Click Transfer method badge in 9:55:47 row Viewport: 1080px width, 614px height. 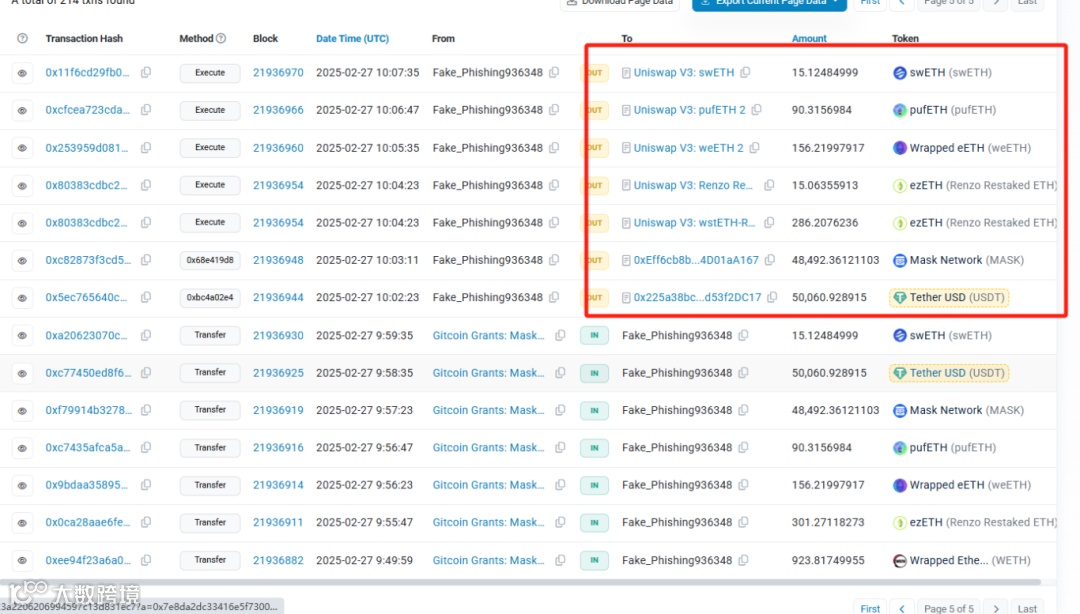click(210, 522)
